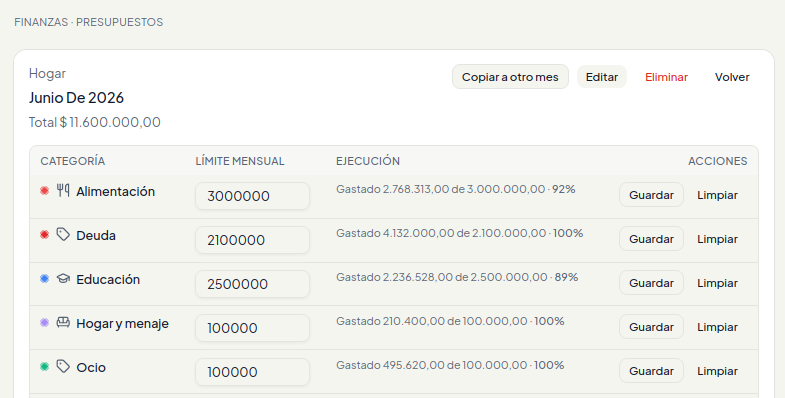Image resolution: width=785 pixels, height=398 pixels.
Task: Clear Hogar y menaje limit with Limpiar
Action: click(x=717, y=327)
